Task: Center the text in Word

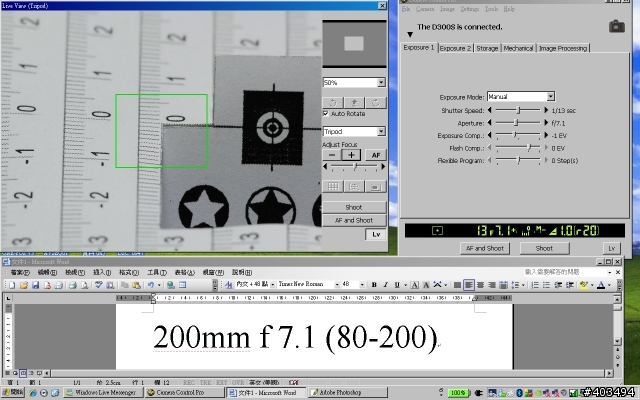Action: (x=480, y=285)
